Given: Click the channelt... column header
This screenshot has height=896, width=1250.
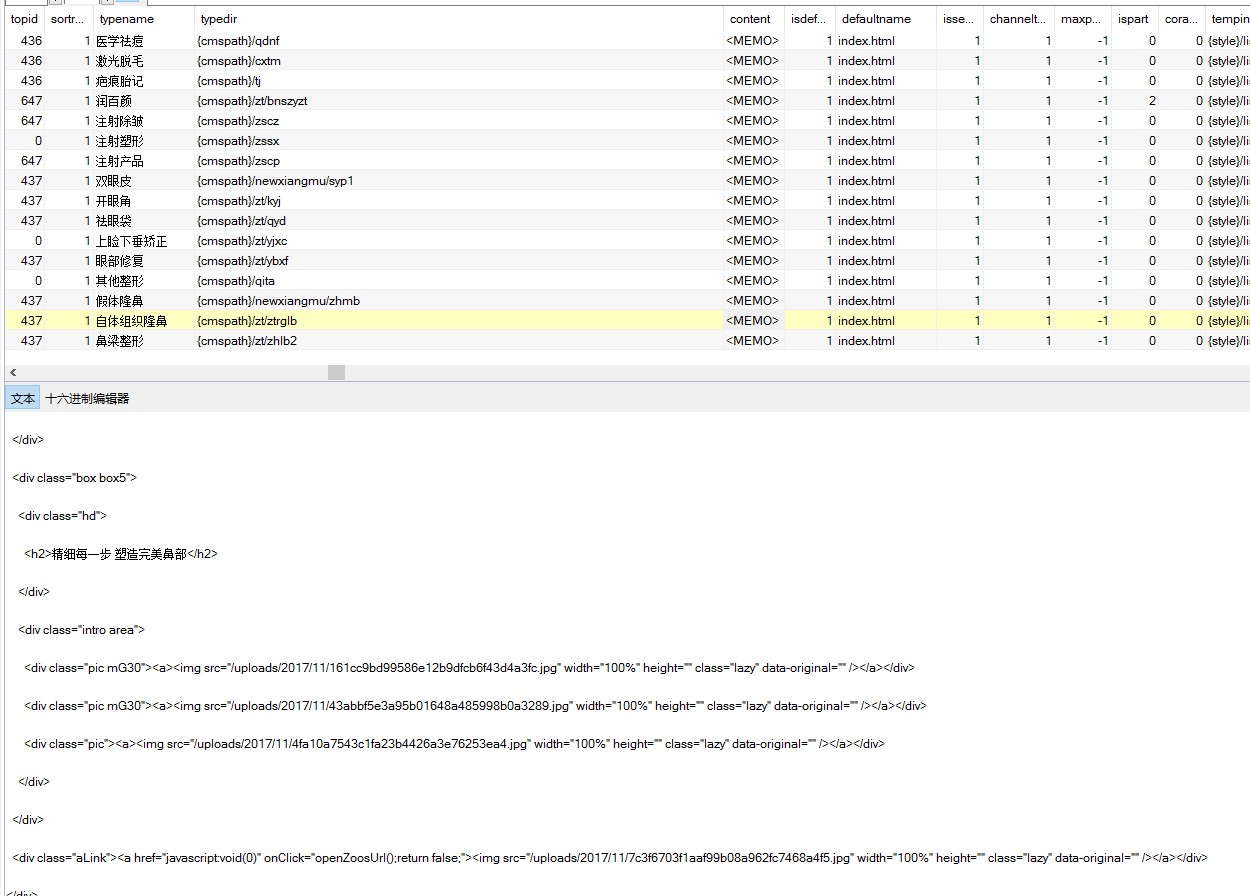Looking at the screenshot, I should [x=1018, y=19].
